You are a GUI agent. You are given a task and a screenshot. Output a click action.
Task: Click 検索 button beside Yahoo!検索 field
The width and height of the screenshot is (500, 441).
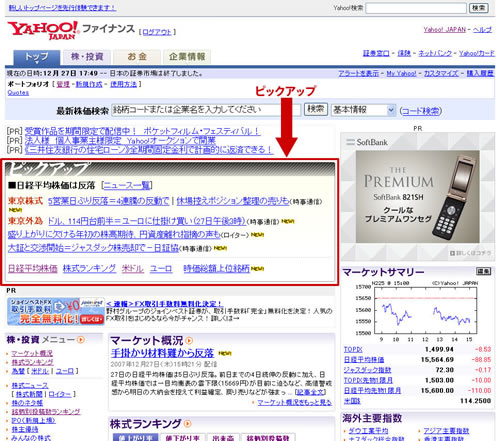(x=479, y=8)
